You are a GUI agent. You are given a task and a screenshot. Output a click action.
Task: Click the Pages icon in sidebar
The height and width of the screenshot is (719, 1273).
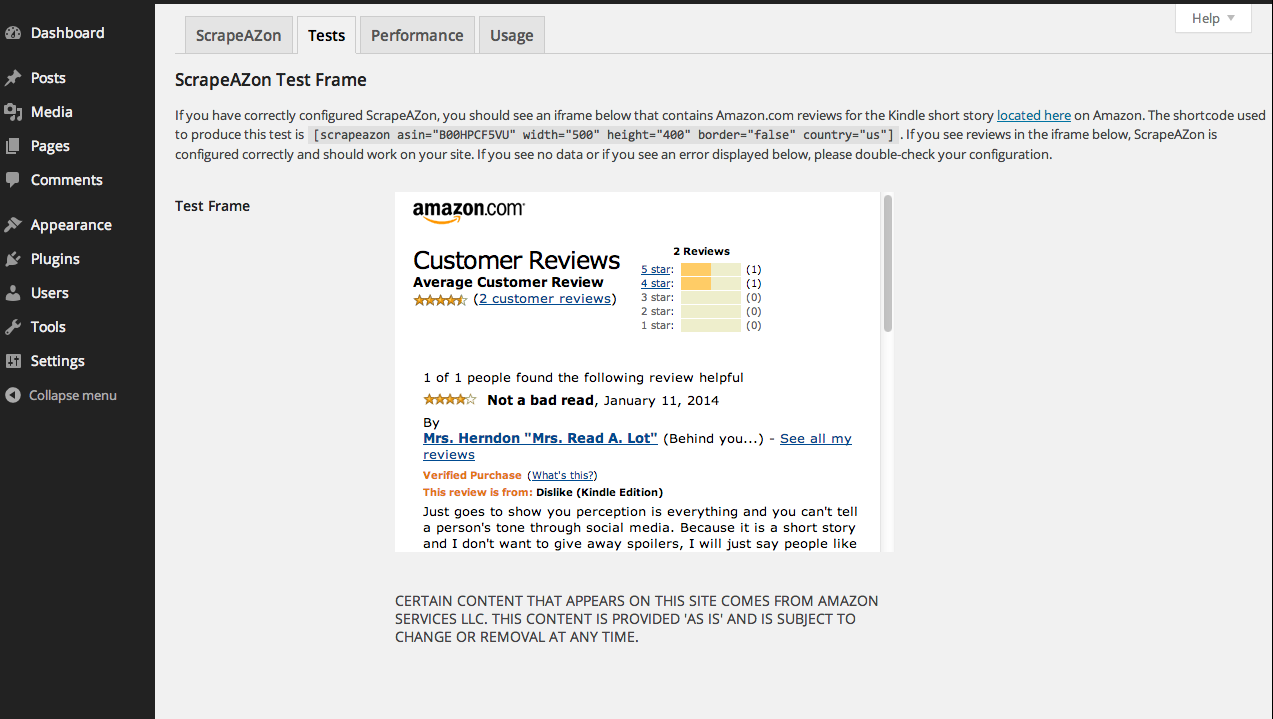(13, 146)
